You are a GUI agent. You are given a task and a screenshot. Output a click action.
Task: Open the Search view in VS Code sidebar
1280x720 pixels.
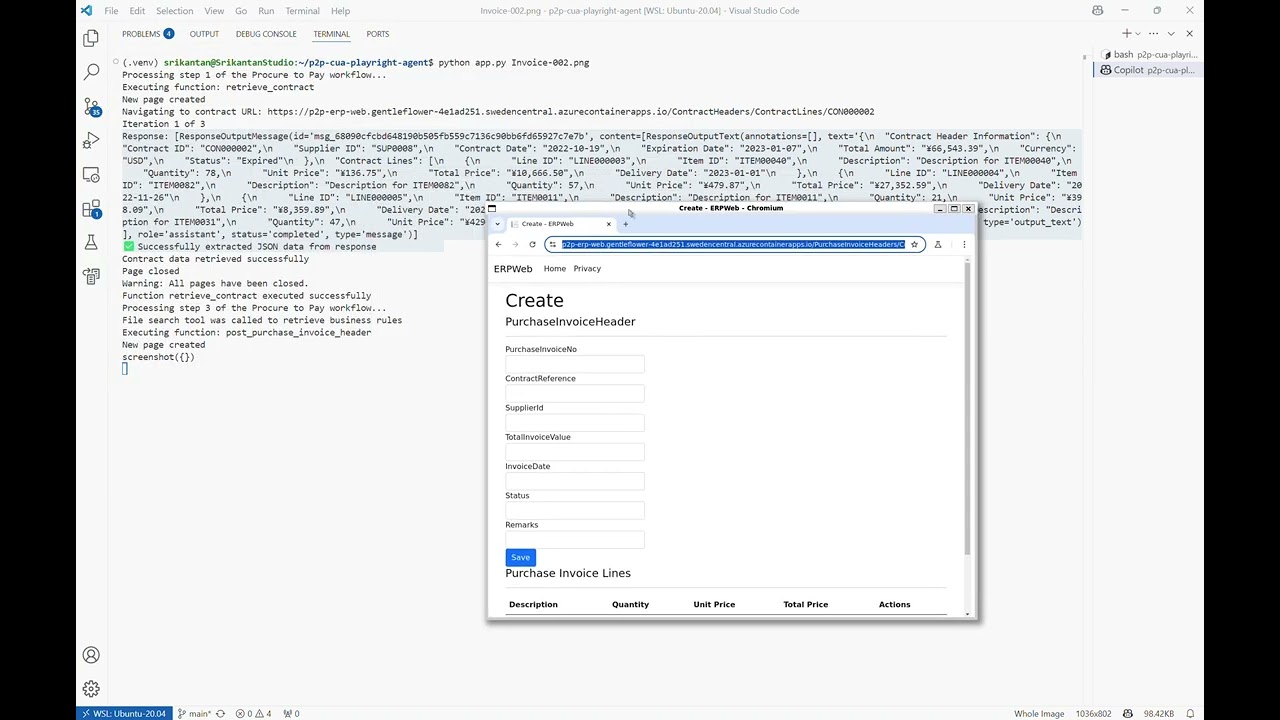tap(91, 72)
